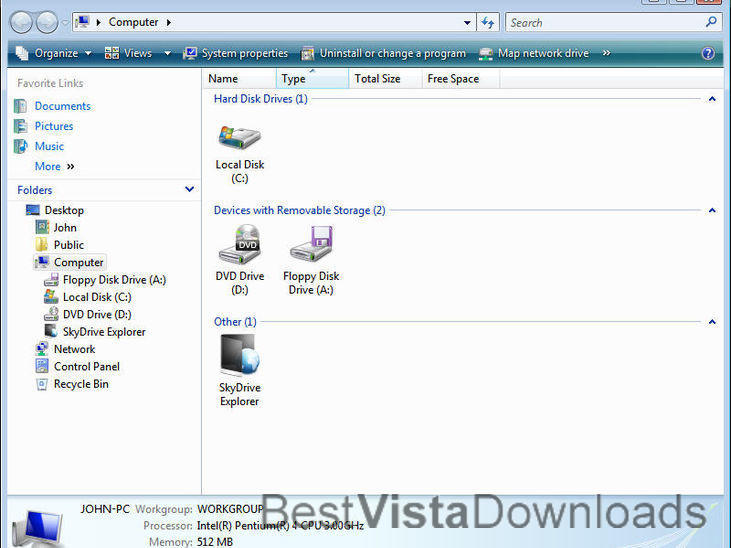Click into the Search input field
Image resolution: width=731 pixels, height=548 pixels.
[x=605, y=22]
